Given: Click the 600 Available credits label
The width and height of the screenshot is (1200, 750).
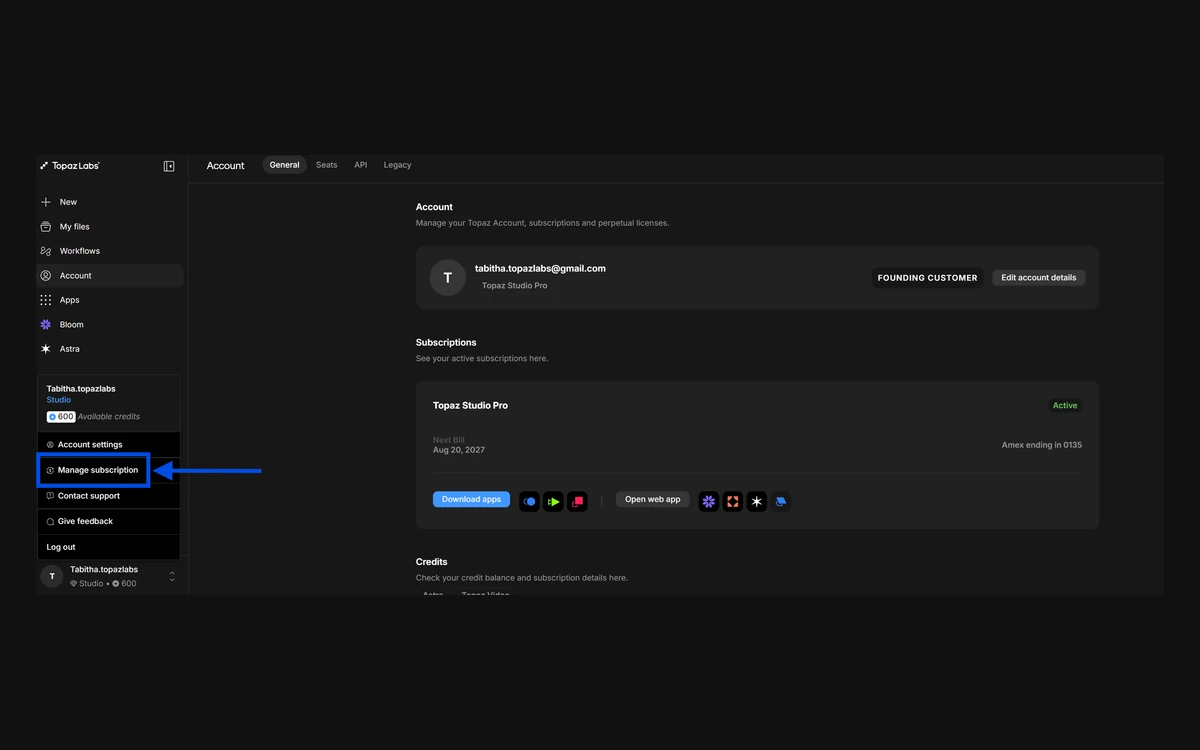Looking at the screenshot, I should (x=94, y=417).
